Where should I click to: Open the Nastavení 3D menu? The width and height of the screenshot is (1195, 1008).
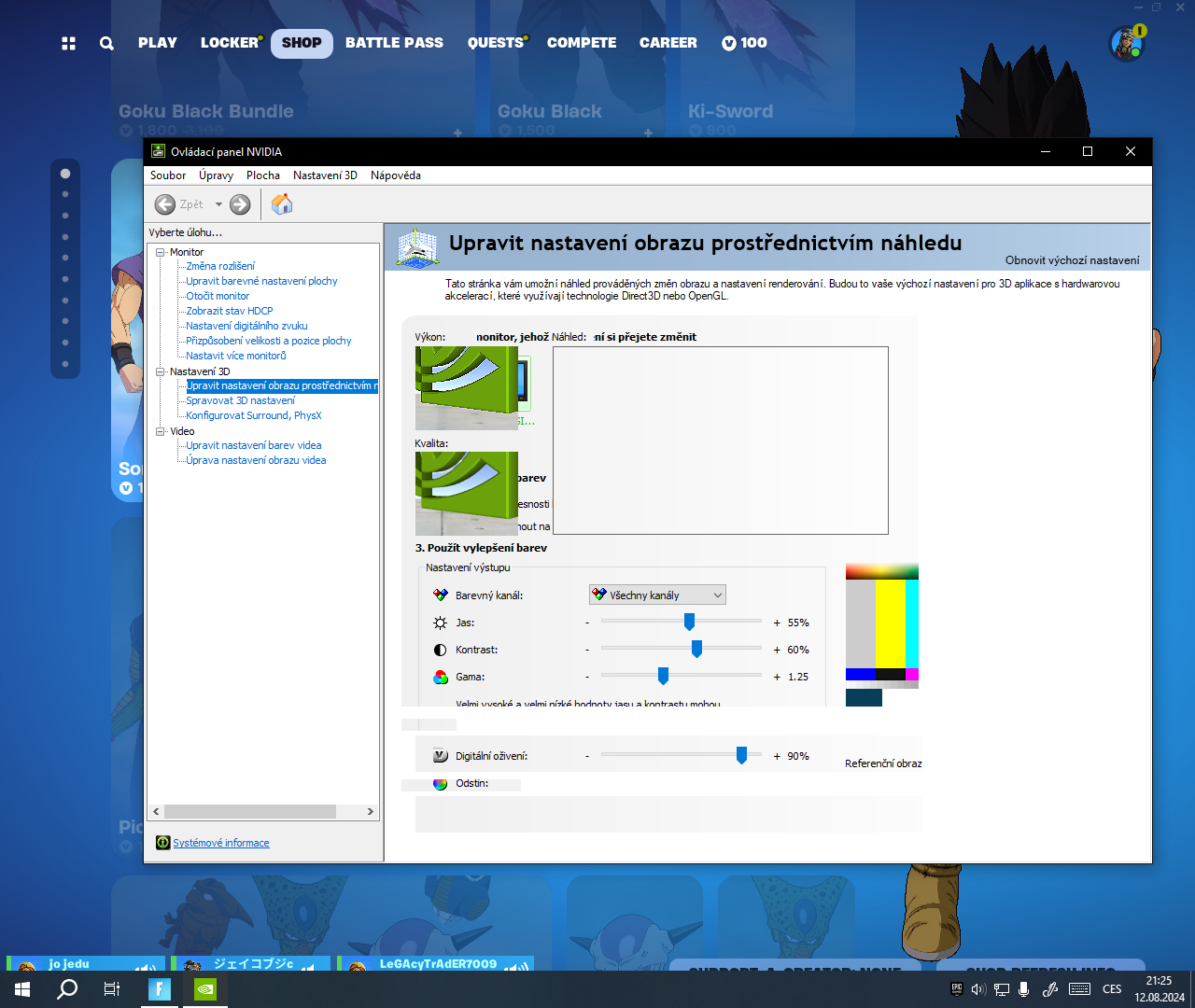coord(325,175)
